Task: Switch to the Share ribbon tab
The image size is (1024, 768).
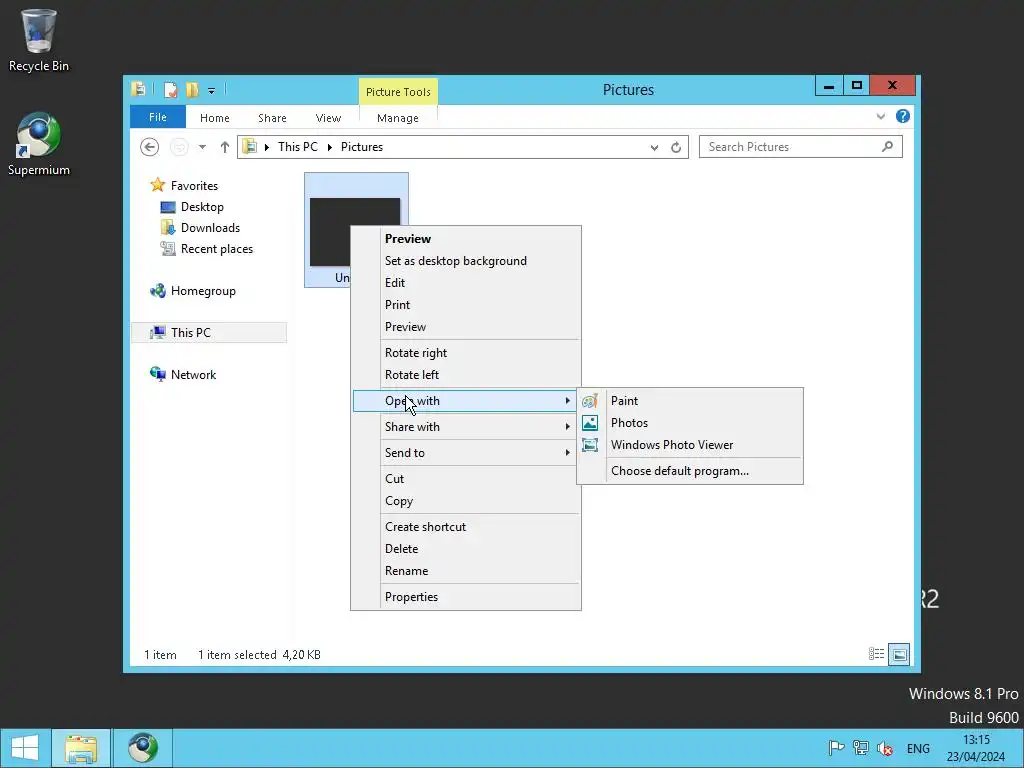Action: (272, 118)
